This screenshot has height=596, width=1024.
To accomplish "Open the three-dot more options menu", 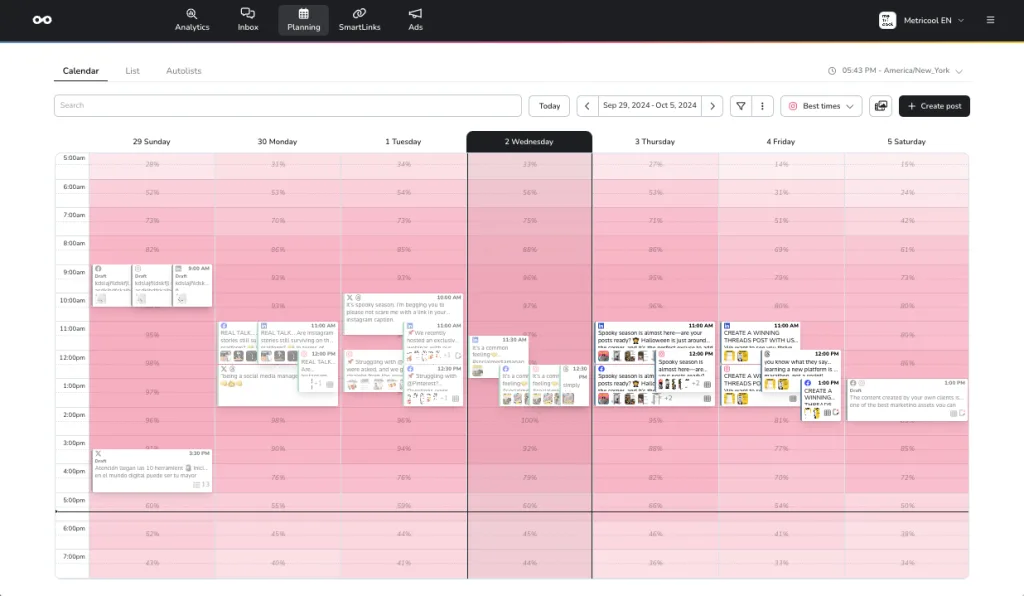I will coord(763,106).
